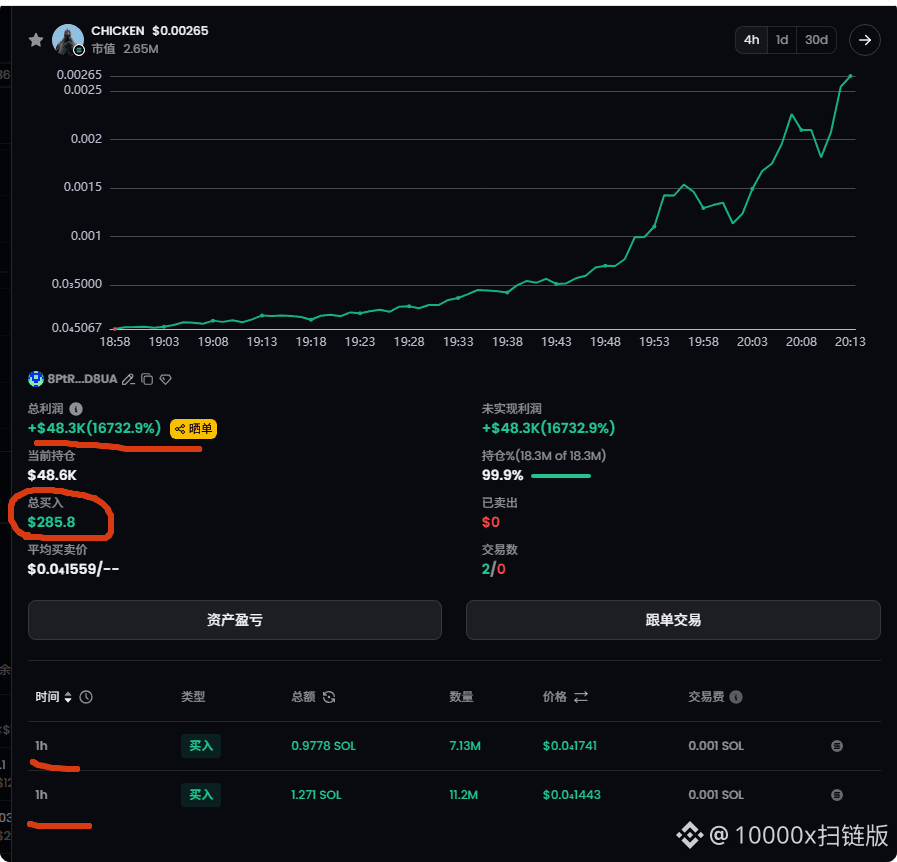Viewport: 897px width, 862px height.
Task: Click the 买入 tag in 1.271 SOL row
Action: coord(201,795)
